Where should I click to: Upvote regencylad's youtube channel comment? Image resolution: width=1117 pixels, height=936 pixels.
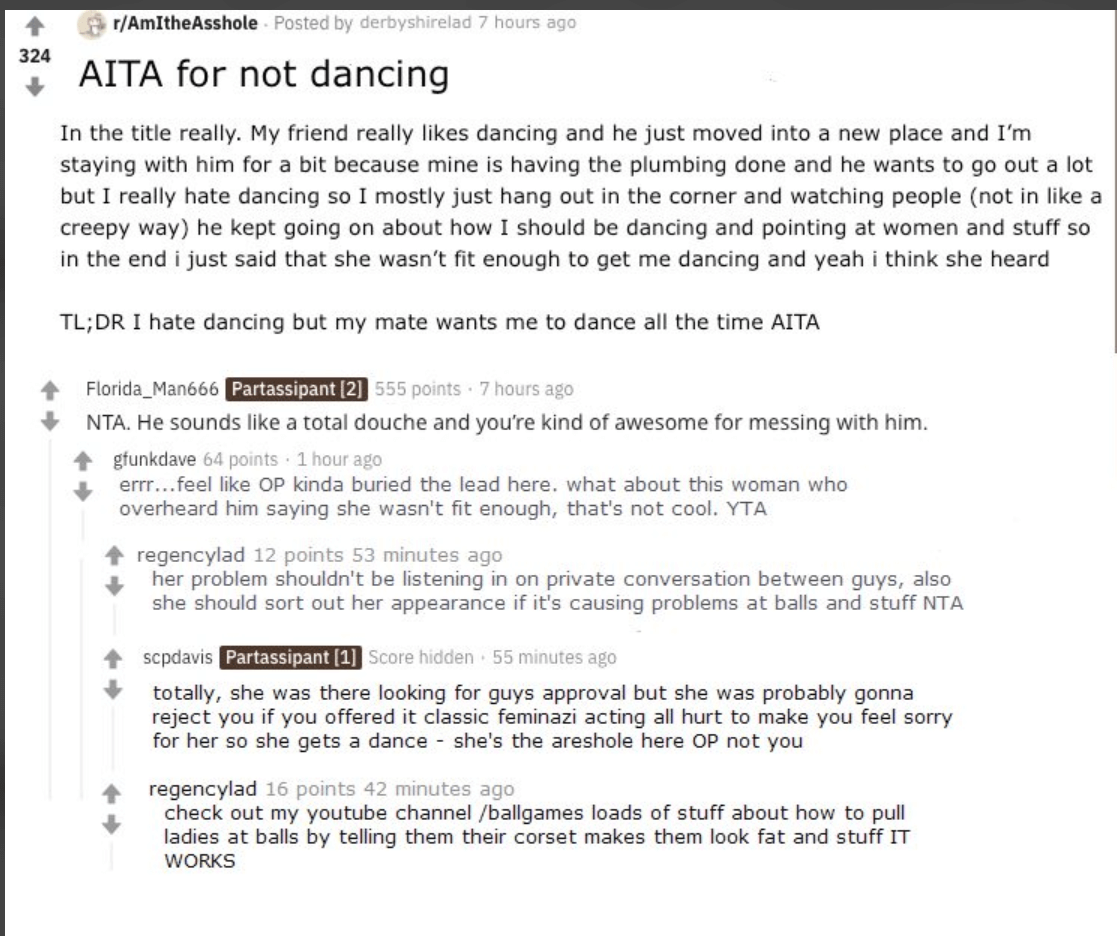click(111, 793)
